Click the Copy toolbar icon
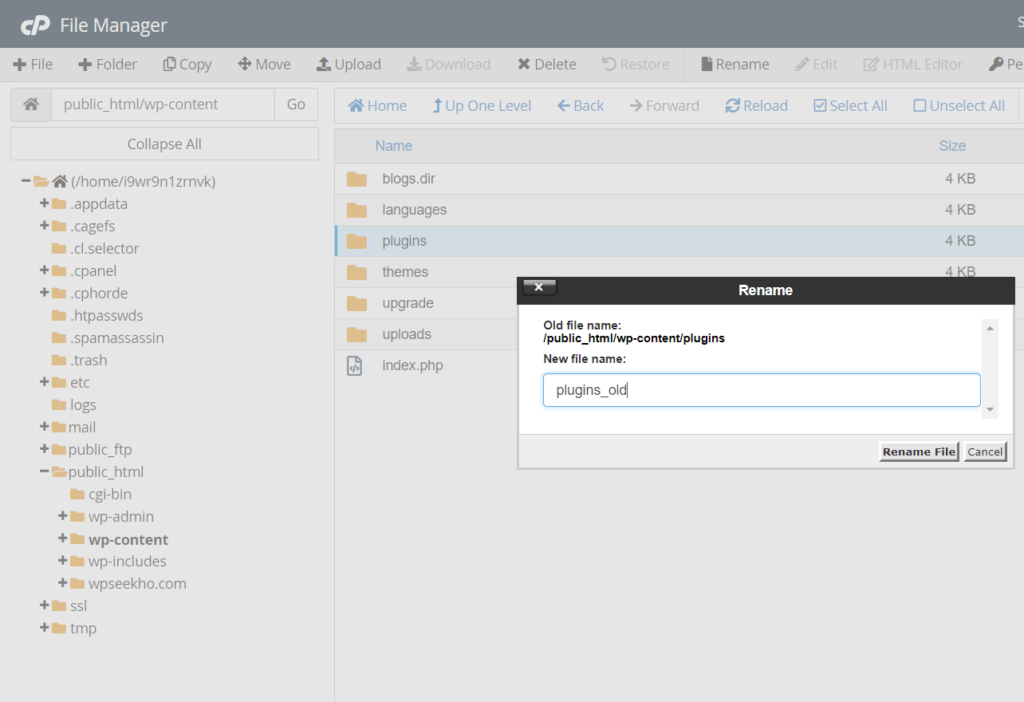The width and height of the screenshot is (1024, 702). point(169,64)
